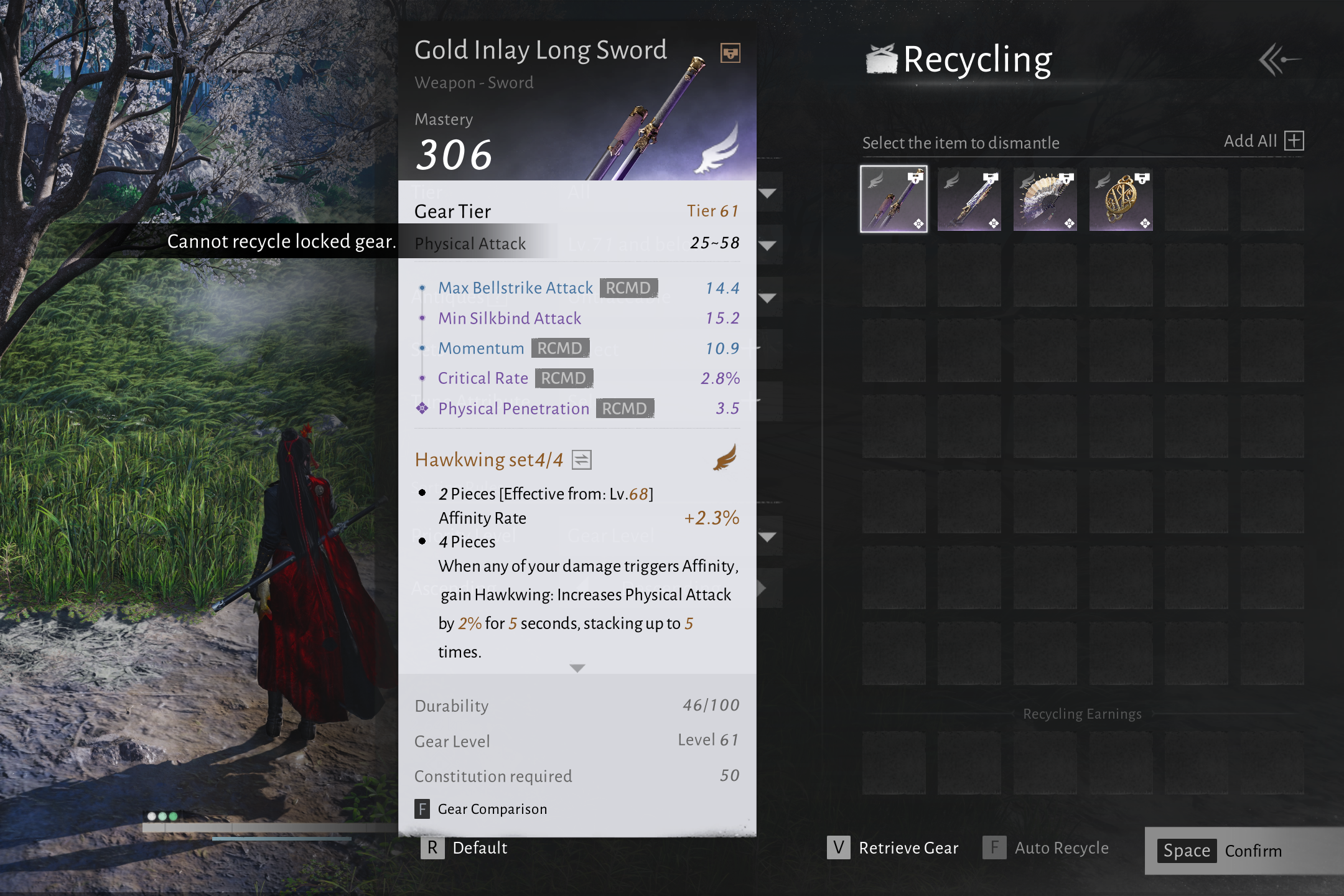Open the Hawkwing set details icon
The width and height of the screenshot is (1344, 896).
pyautogui.click(x=582, y=460)
